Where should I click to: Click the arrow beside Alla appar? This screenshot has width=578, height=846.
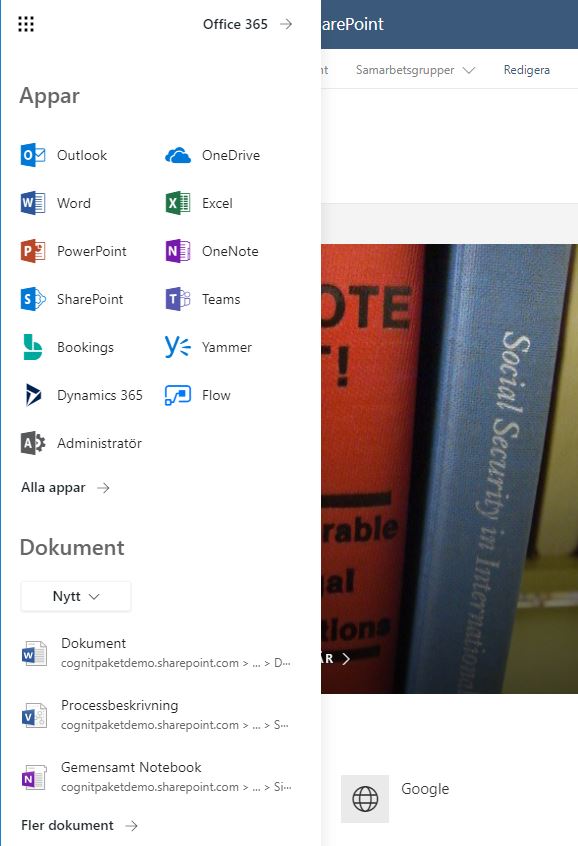(103, 488)
